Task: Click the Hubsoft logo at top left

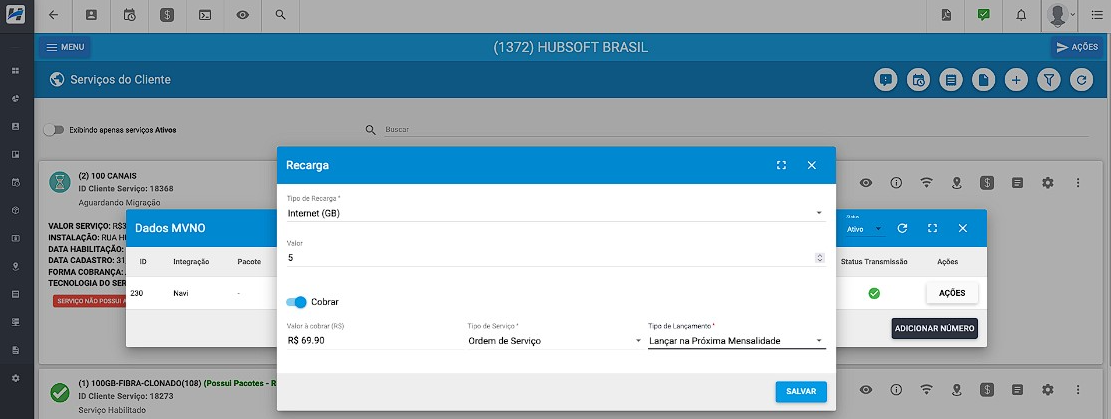Action: tap(16, 14)
